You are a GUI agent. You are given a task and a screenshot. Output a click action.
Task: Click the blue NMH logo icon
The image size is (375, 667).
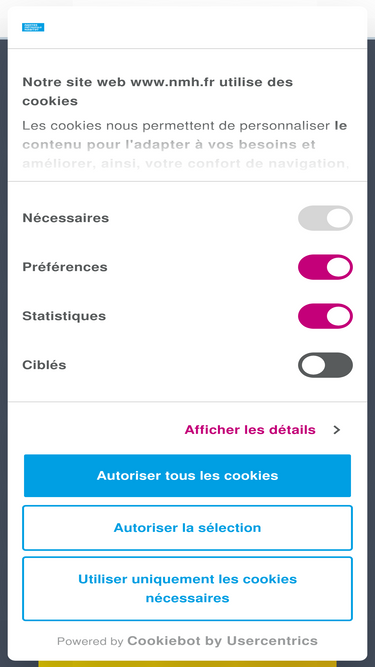tap(33, 27)
